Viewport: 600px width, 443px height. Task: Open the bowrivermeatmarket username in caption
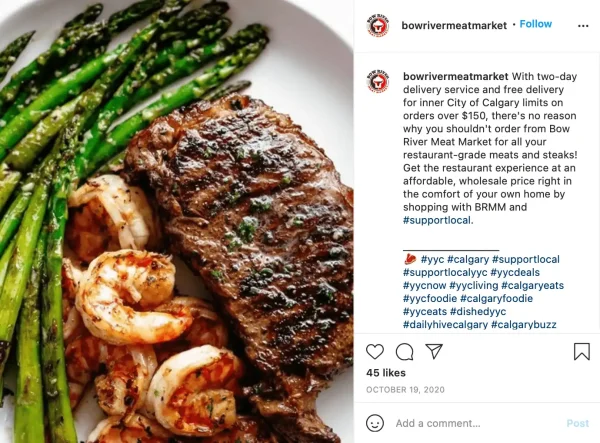pyautogui.click(x=455, y=77)
